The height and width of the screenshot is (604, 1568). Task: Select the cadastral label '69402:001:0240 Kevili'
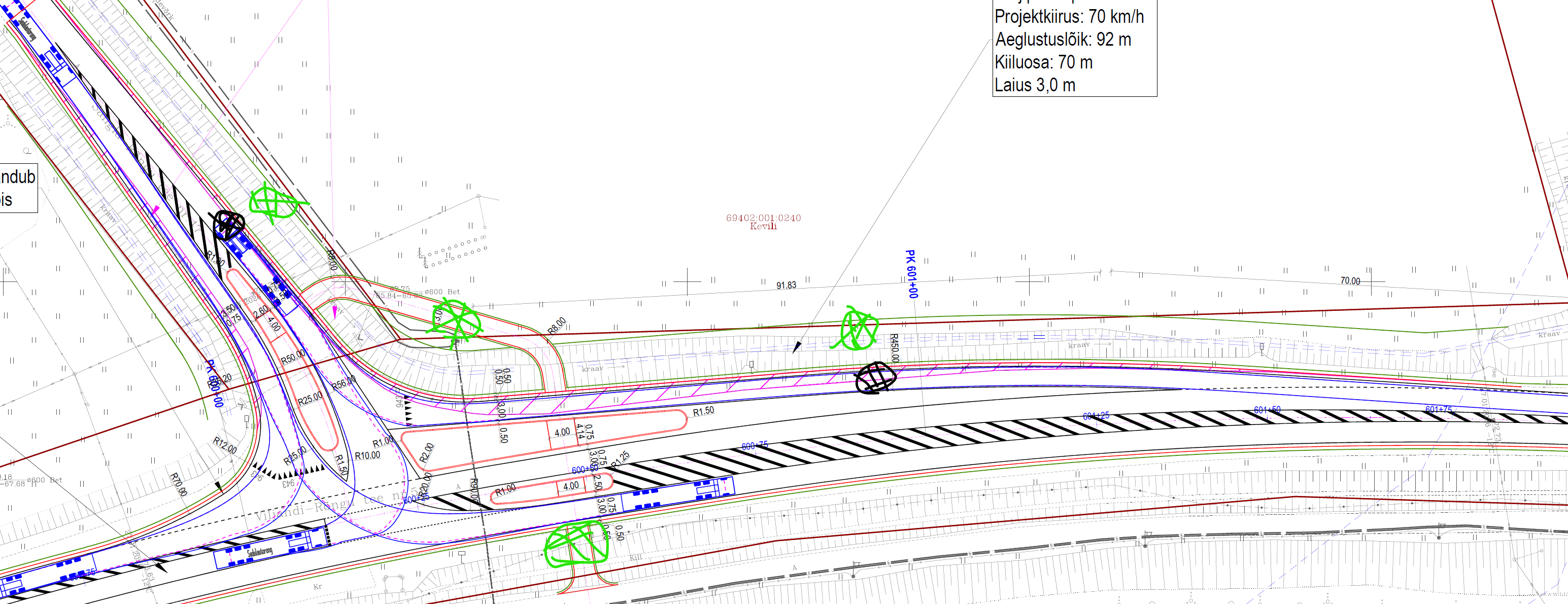pyautogui.click(x=763, y=222)
